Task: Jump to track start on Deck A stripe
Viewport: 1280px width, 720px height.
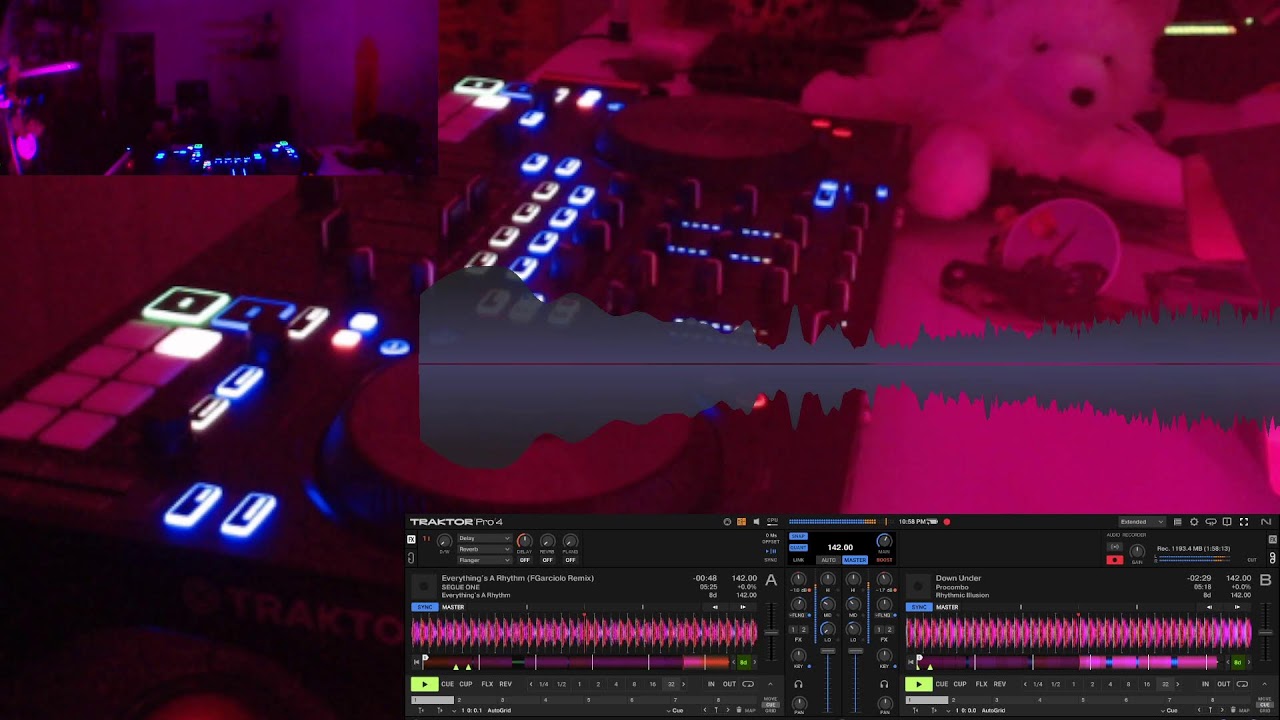Action: tap(416, 662)
